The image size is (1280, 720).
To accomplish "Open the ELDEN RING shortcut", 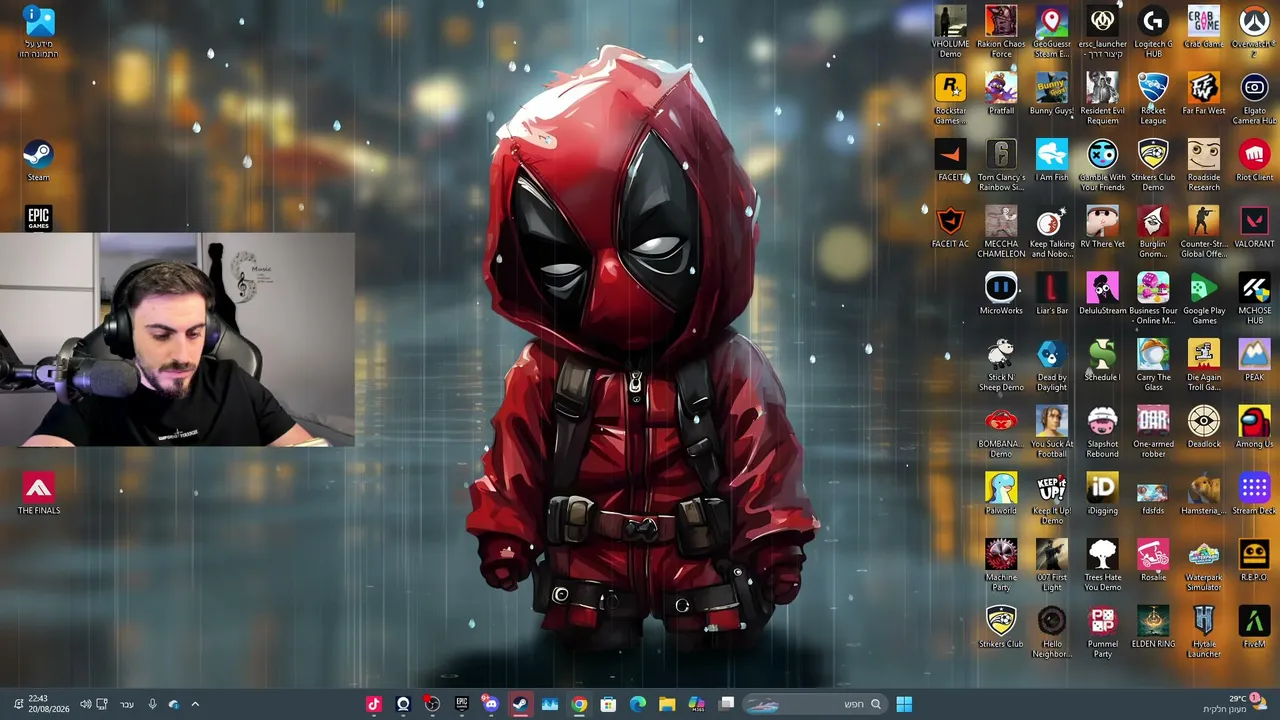I will 1153,627.
